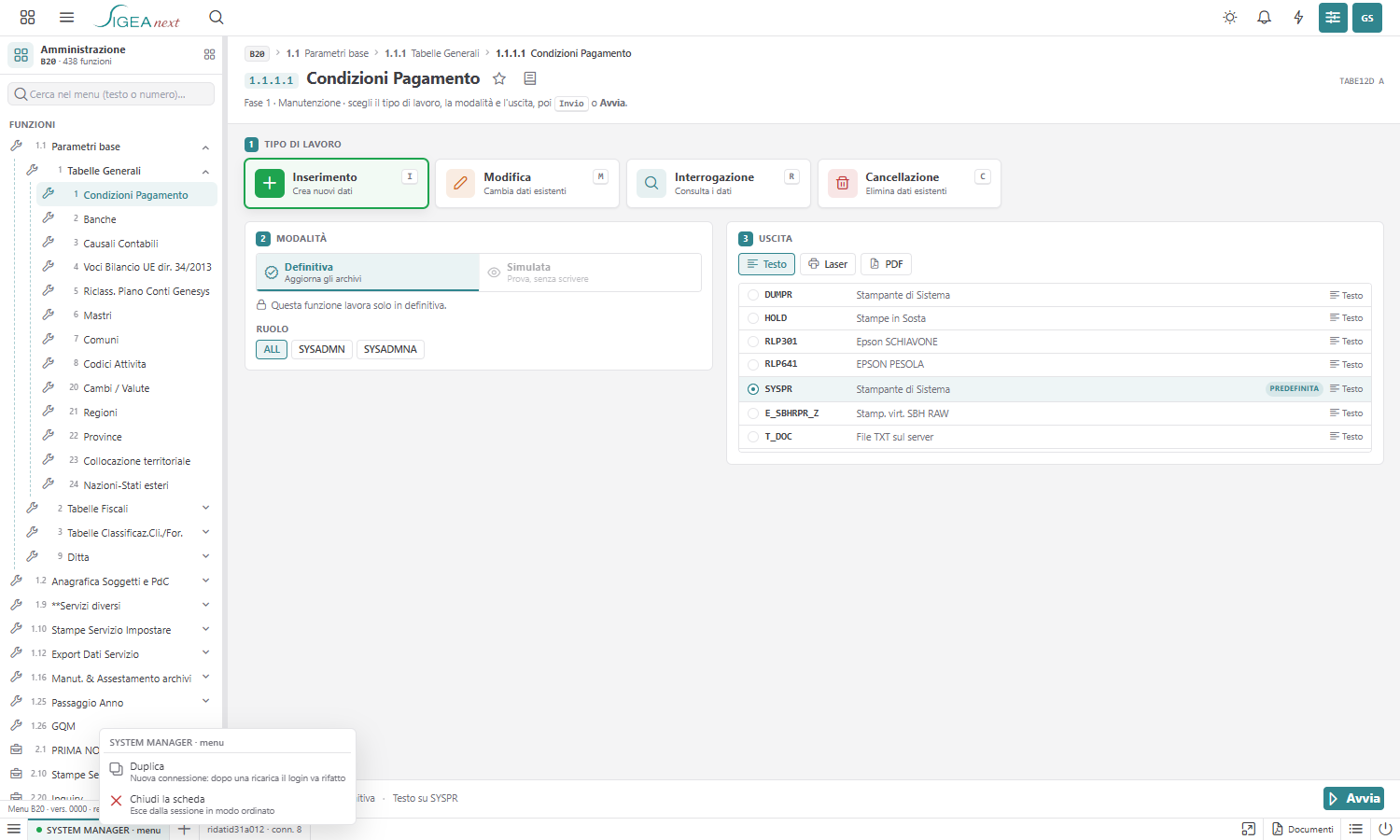
Task: Focus the Cerca nel menu search field
Action: (111, 94)
